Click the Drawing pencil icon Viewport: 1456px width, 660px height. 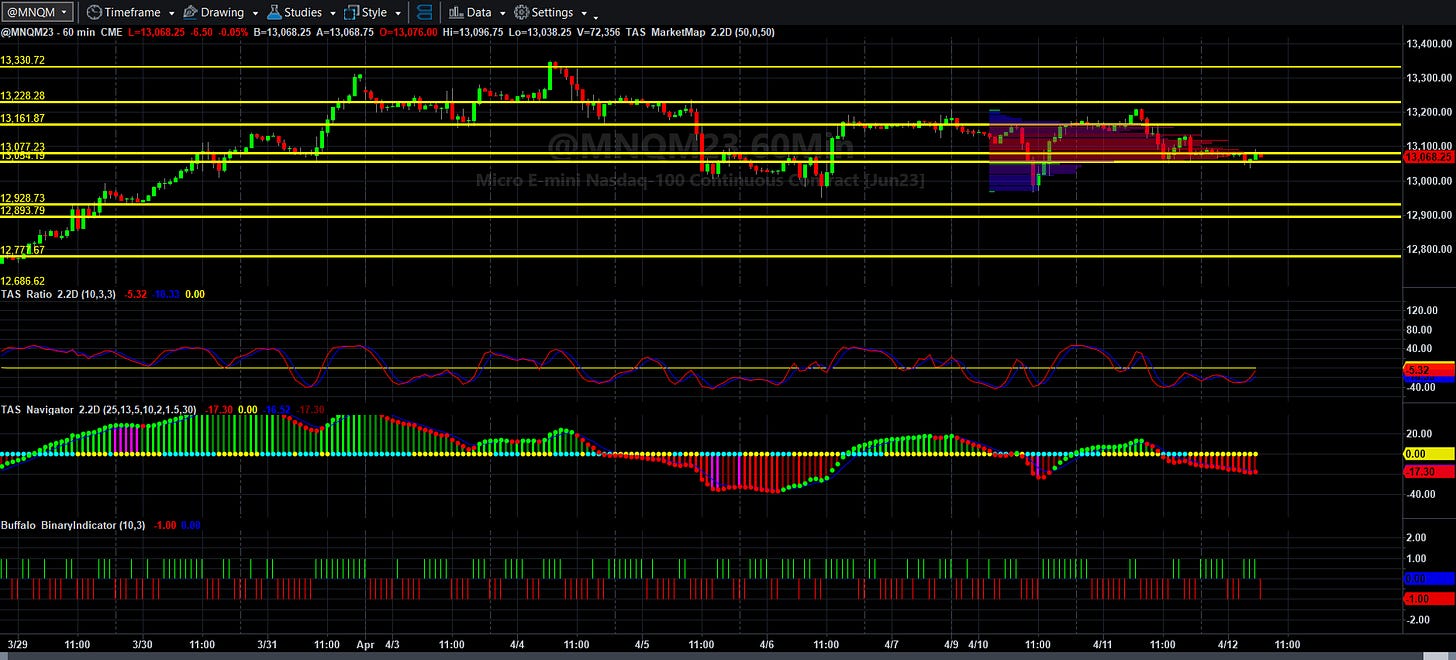(x=190, y=12)
